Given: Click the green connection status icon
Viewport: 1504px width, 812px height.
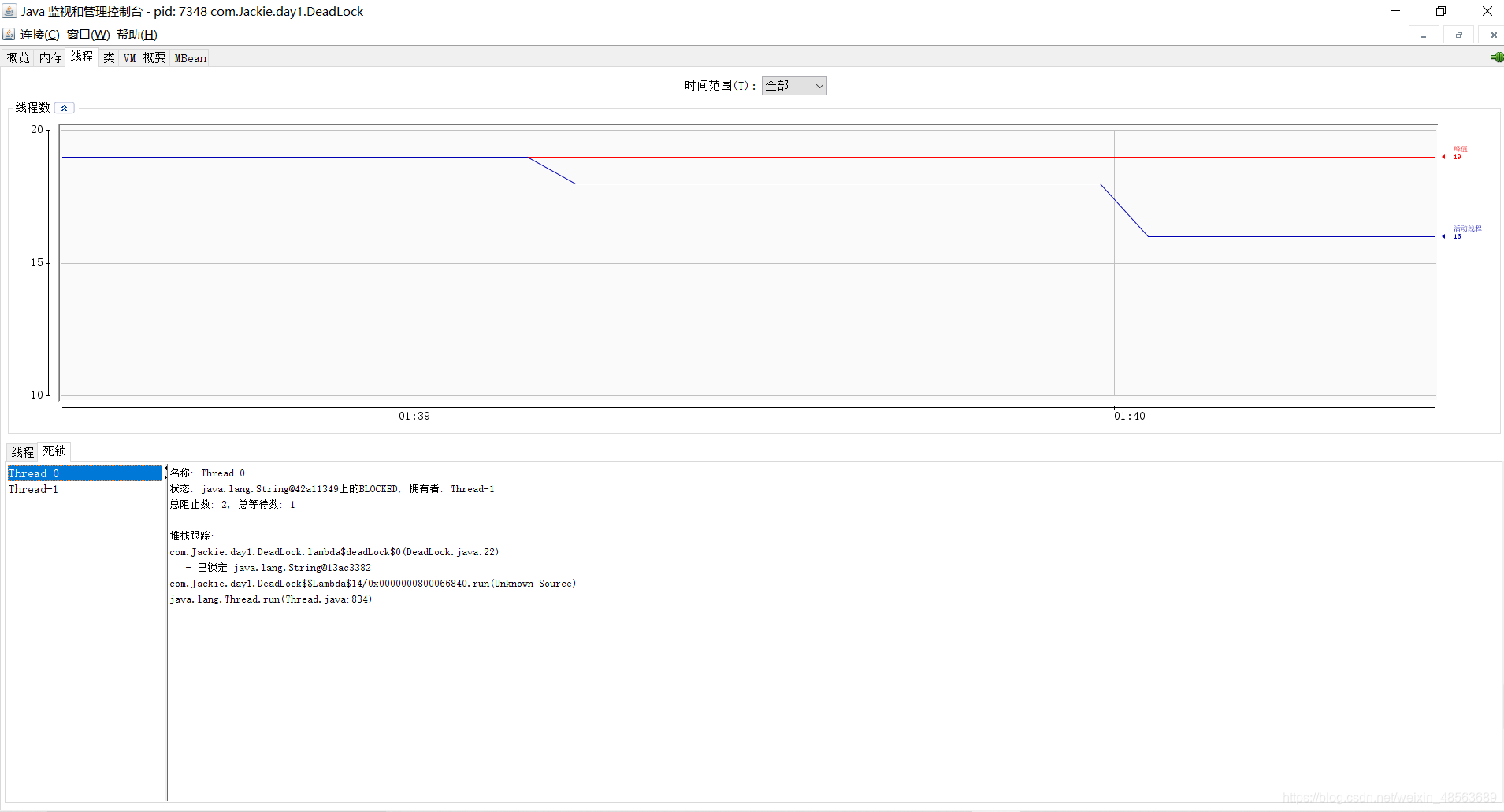Looking at the screenshot, I should (x=1497, y=57).
